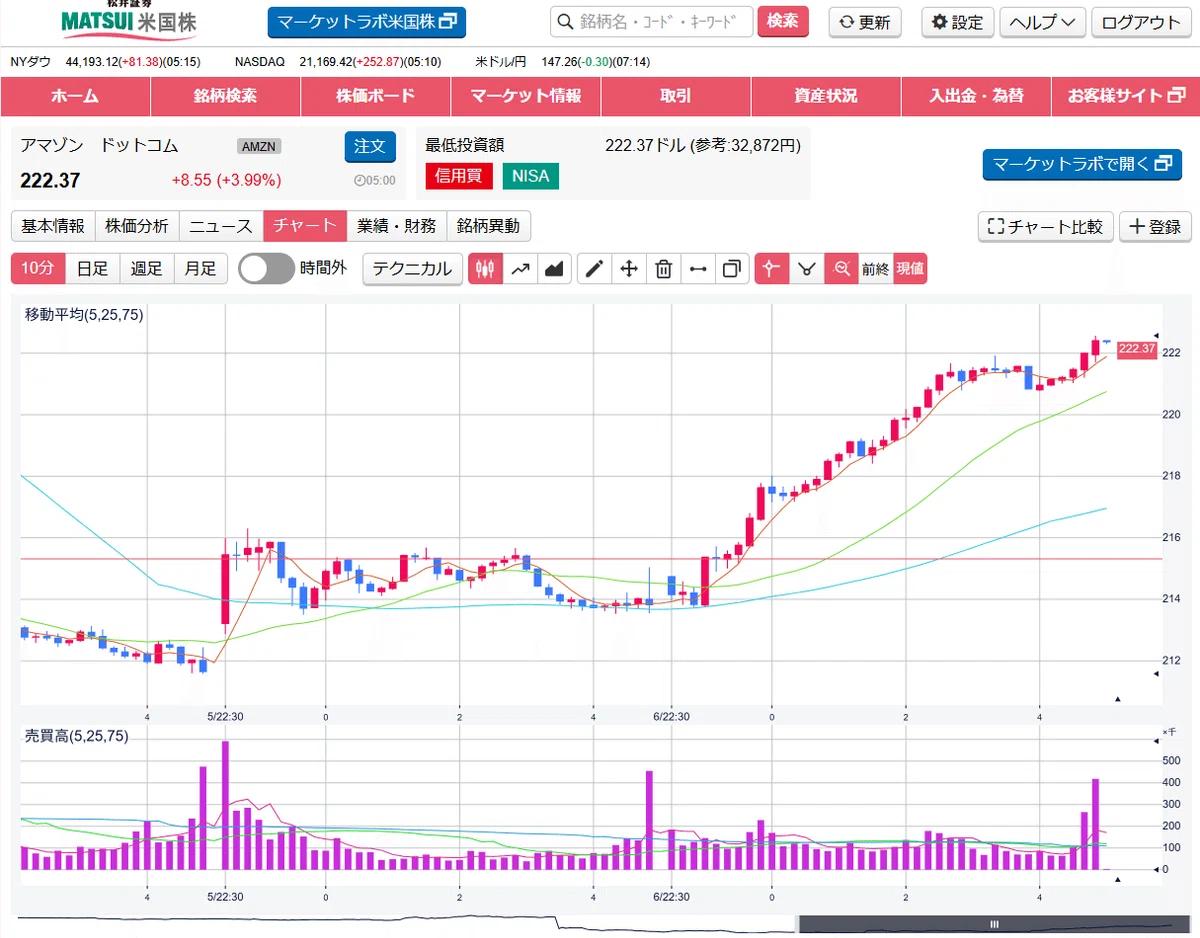Viewport: 1200px width, 938px height.
Task: Open マーケット情報 in main navigation
Action: pos(525,96)
